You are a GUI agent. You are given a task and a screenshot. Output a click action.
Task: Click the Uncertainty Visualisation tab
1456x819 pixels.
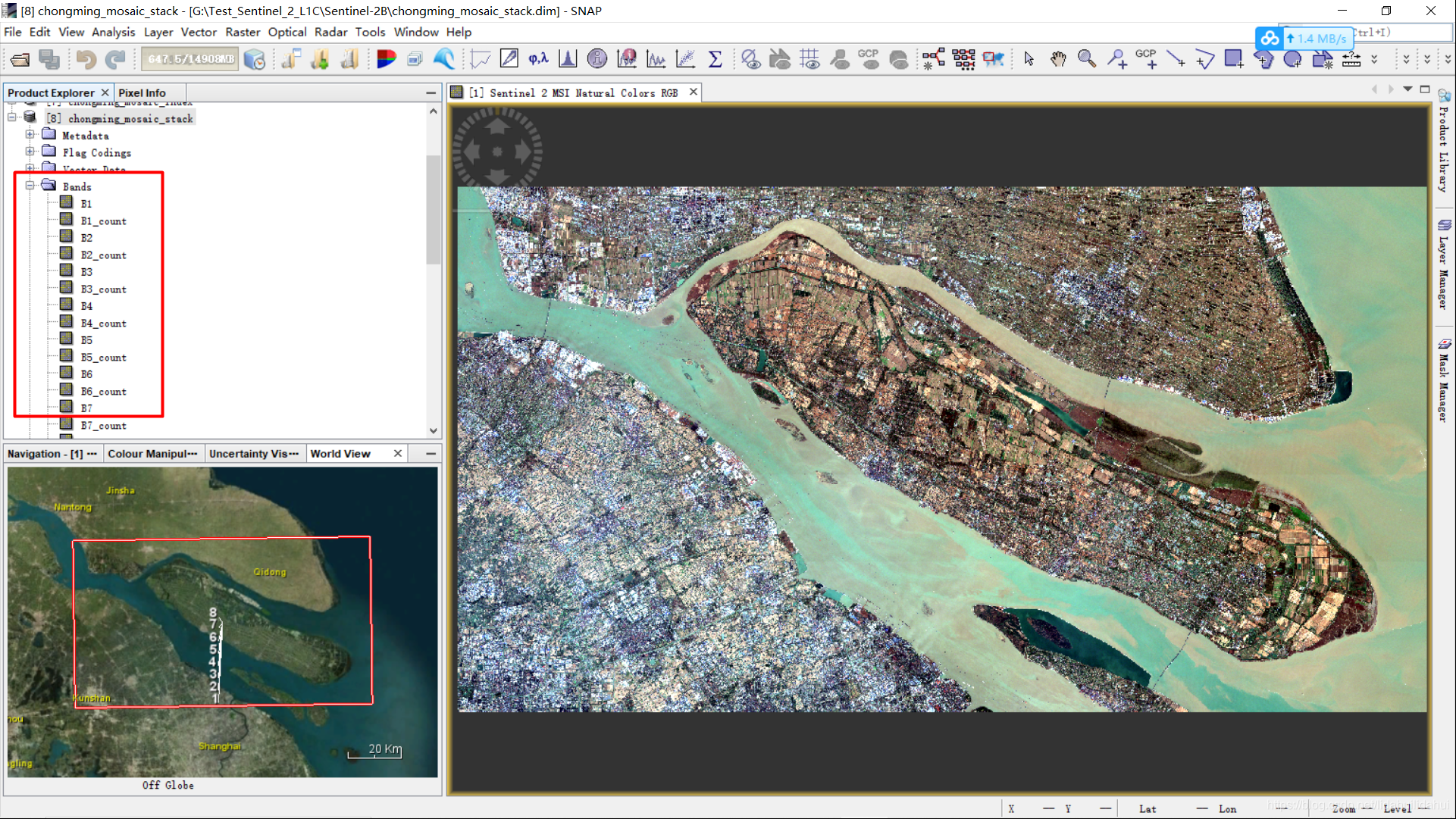(253, 454)
